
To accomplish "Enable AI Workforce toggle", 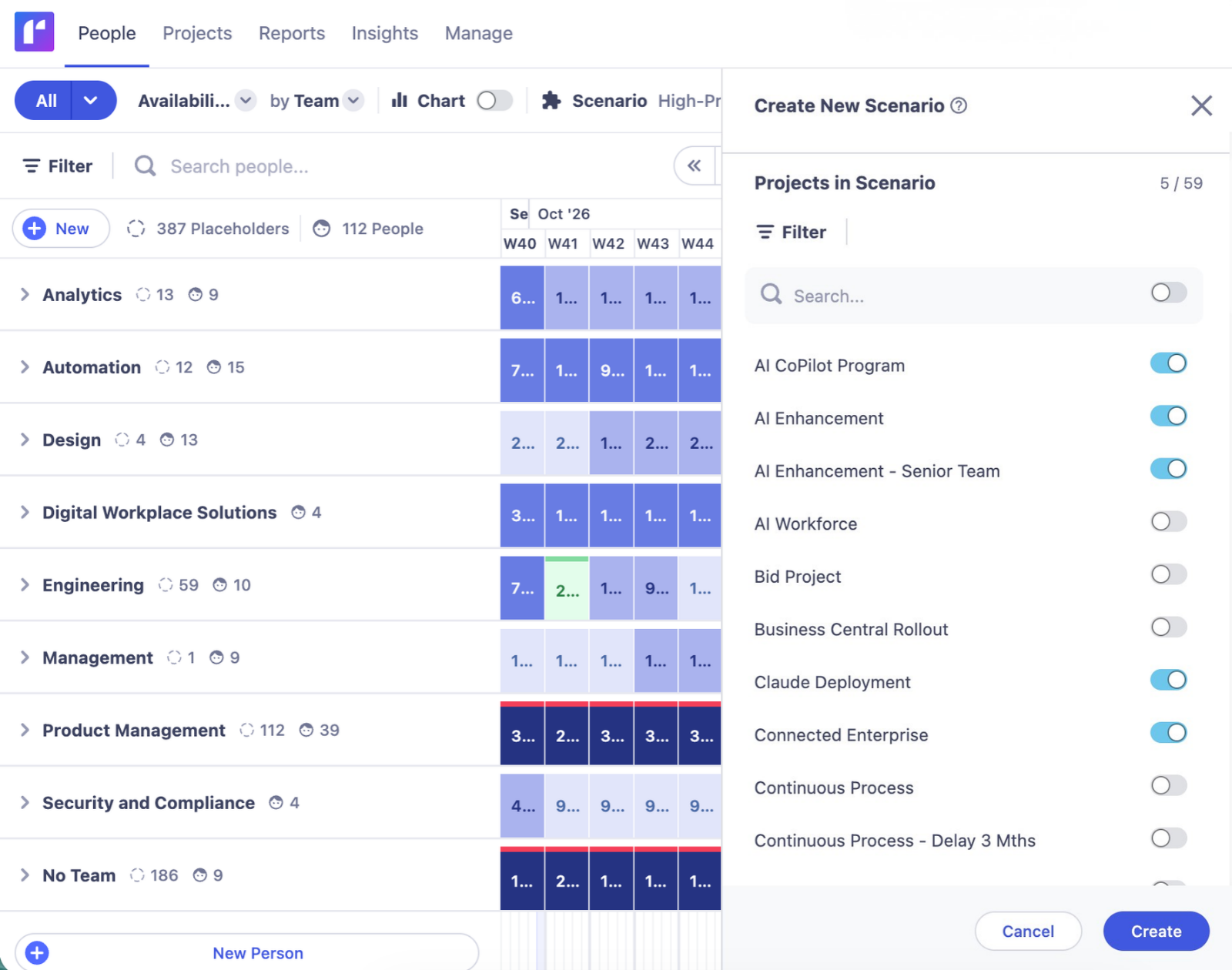I will click(1168, 522).
